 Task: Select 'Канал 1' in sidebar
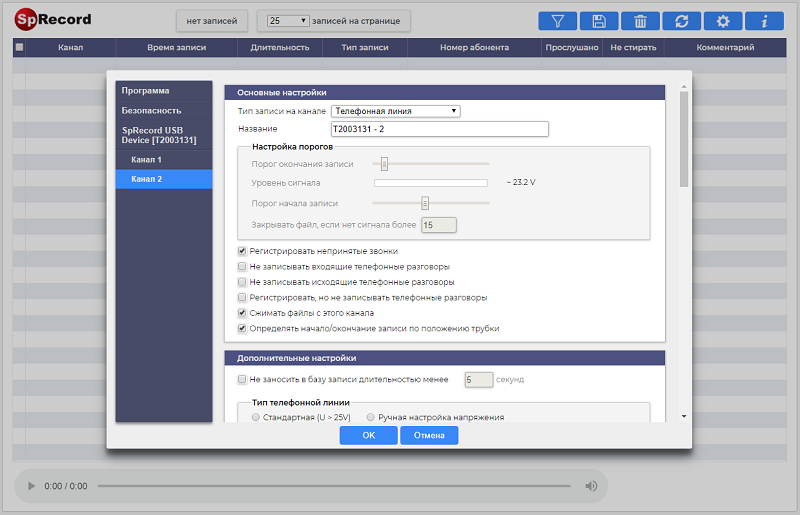[x=164, y=160]
